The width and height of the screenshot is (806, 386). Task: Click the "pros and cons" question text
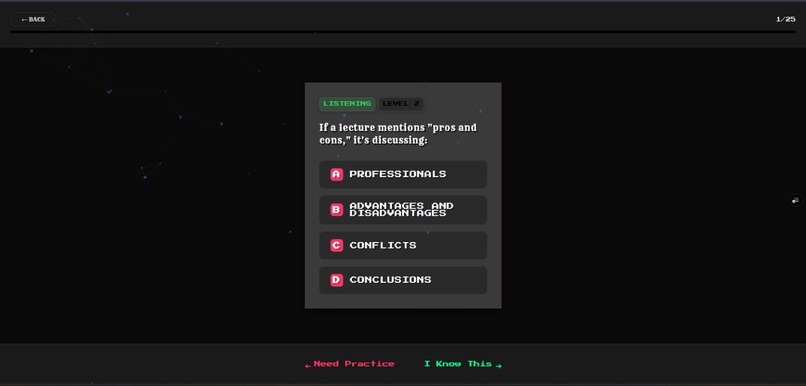point(398,134)
